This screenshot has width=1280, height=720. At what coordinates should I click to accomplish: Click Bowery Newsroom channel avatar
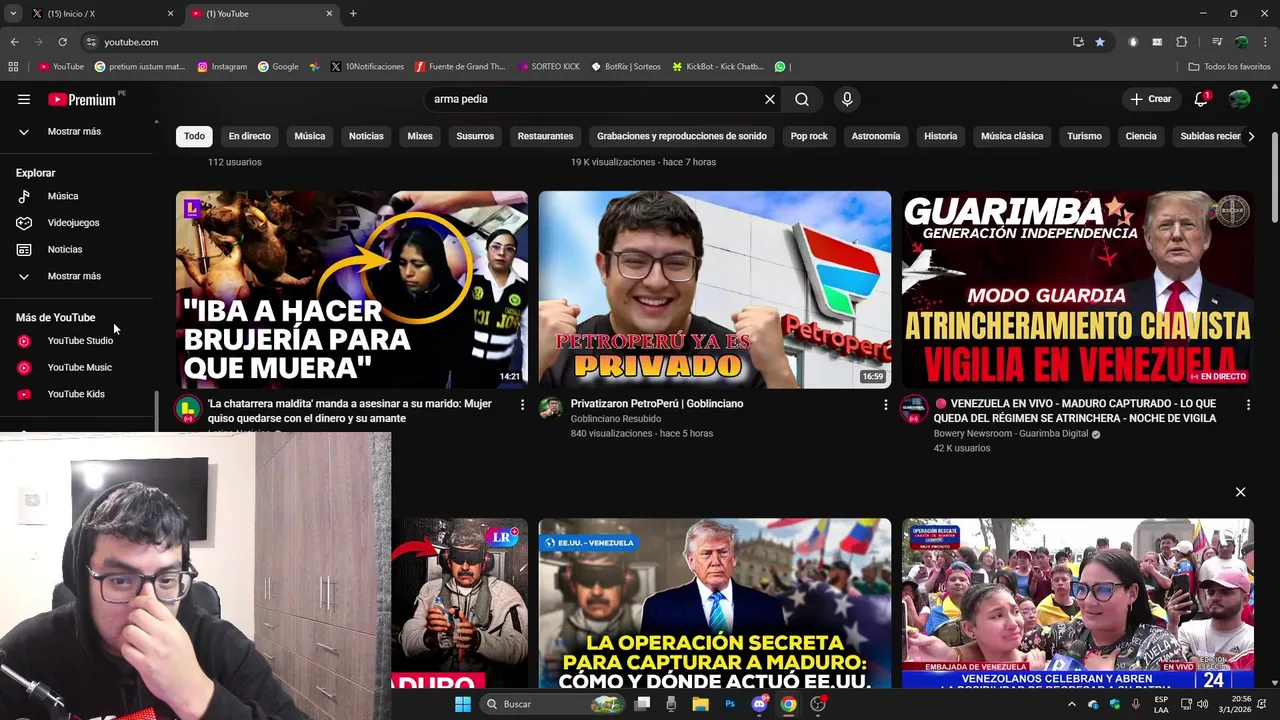click(x=914, y=408)
